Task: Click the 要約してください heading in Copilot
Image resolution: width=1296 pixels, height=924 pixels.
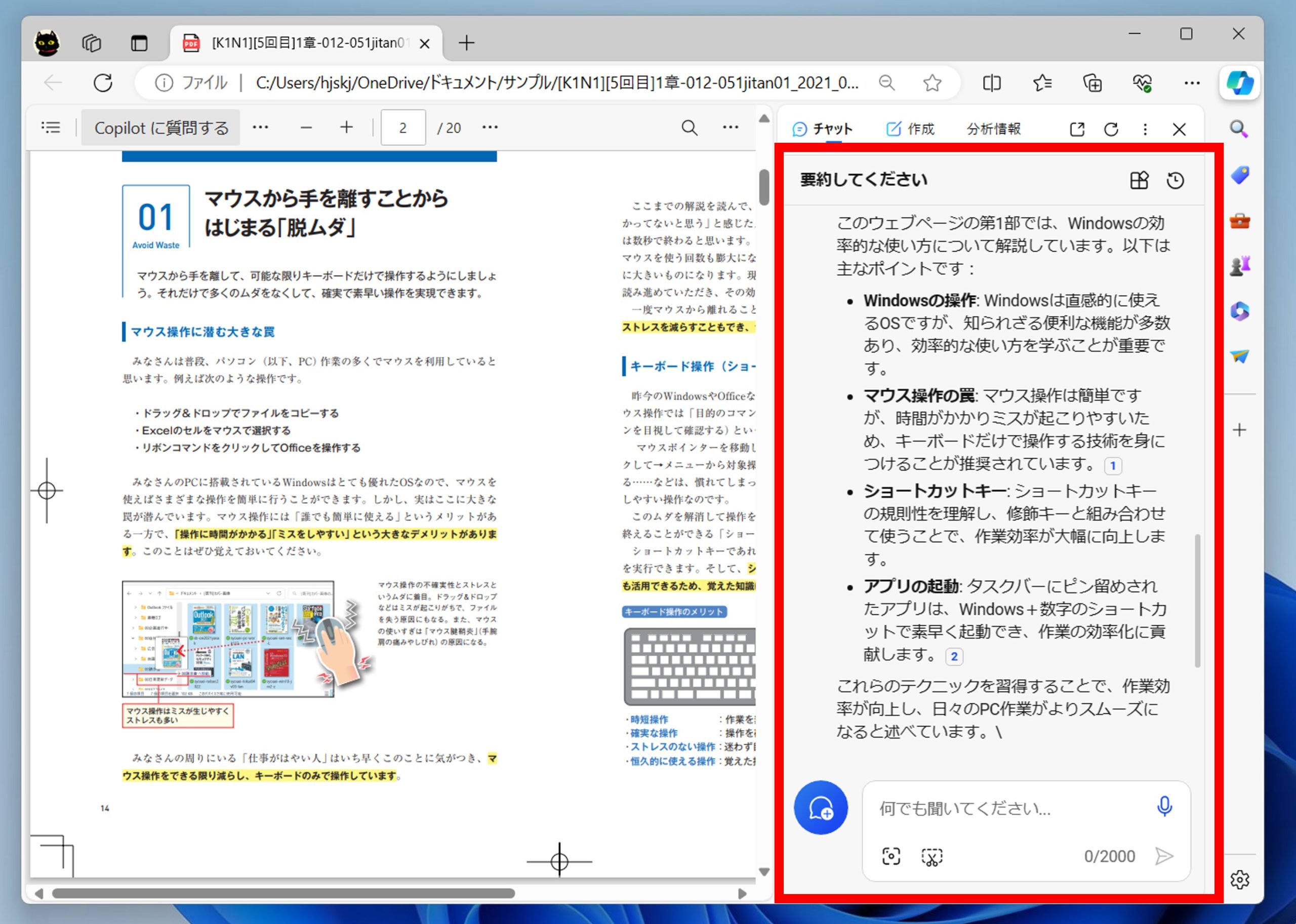Action: (864, 180)
